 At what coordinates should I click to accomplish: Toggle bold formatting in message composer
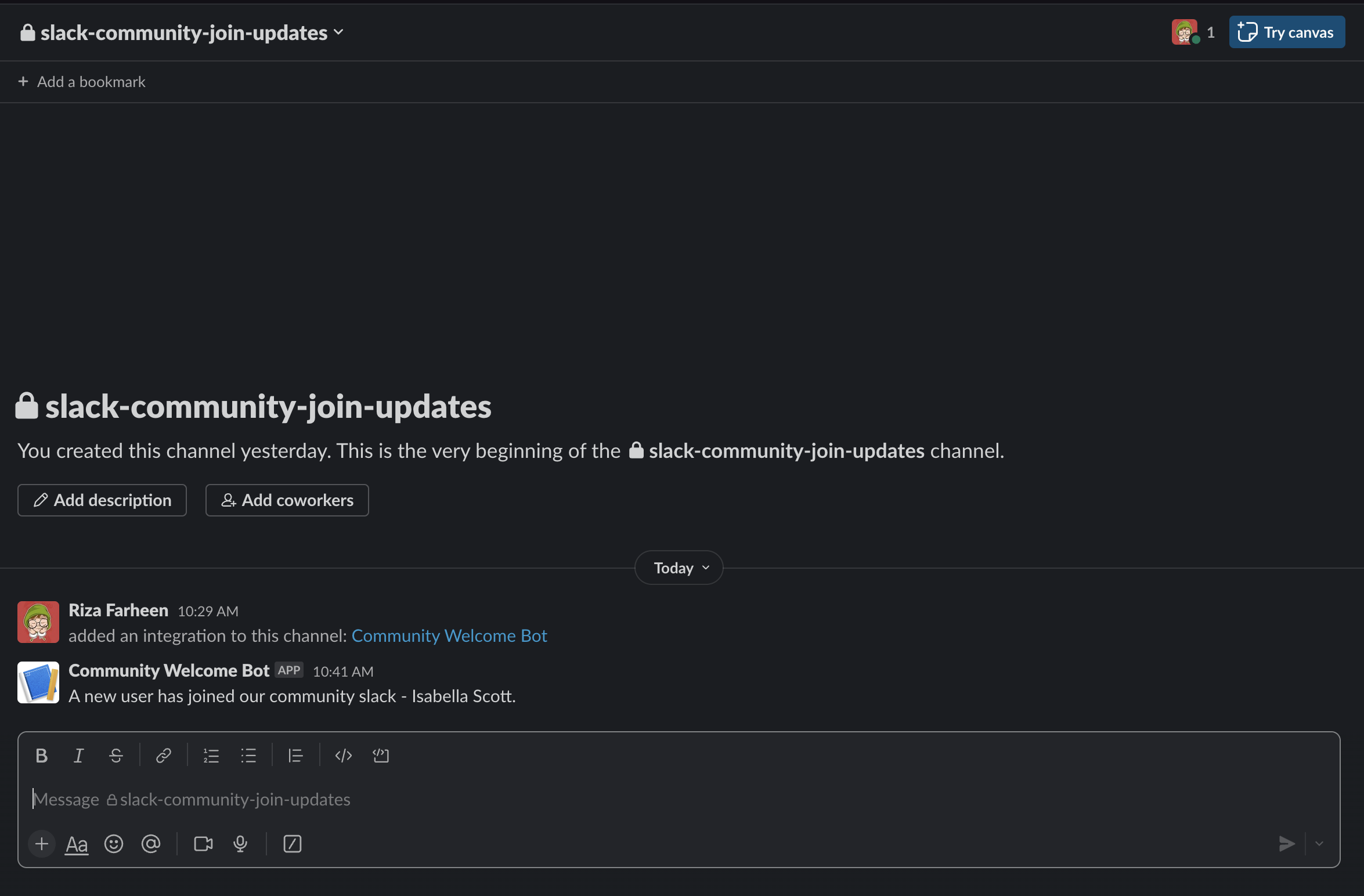tap(41, 755)
